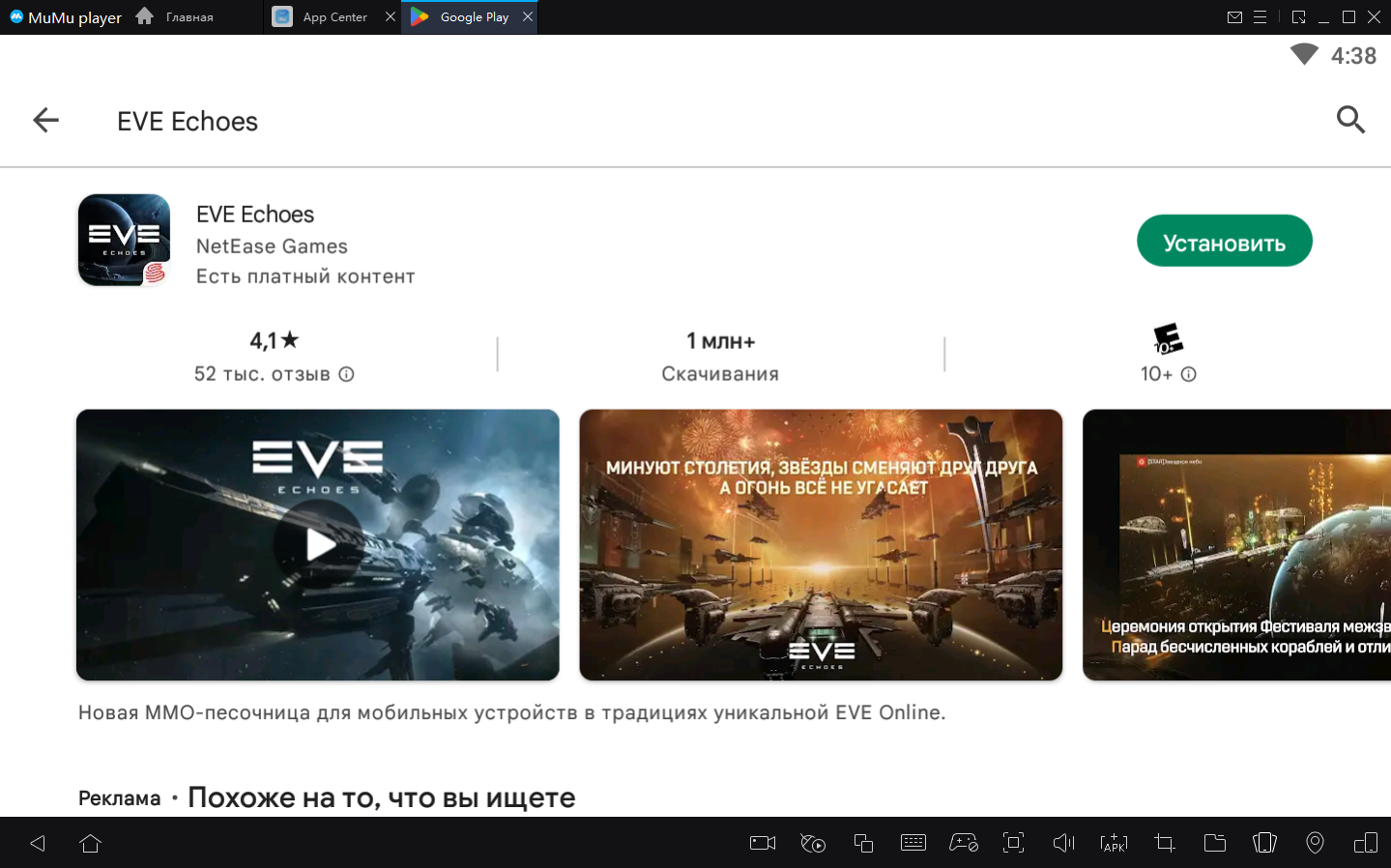Open the shared folder icon
The height and width of the screenshot is (868, 1391).
1214,843
